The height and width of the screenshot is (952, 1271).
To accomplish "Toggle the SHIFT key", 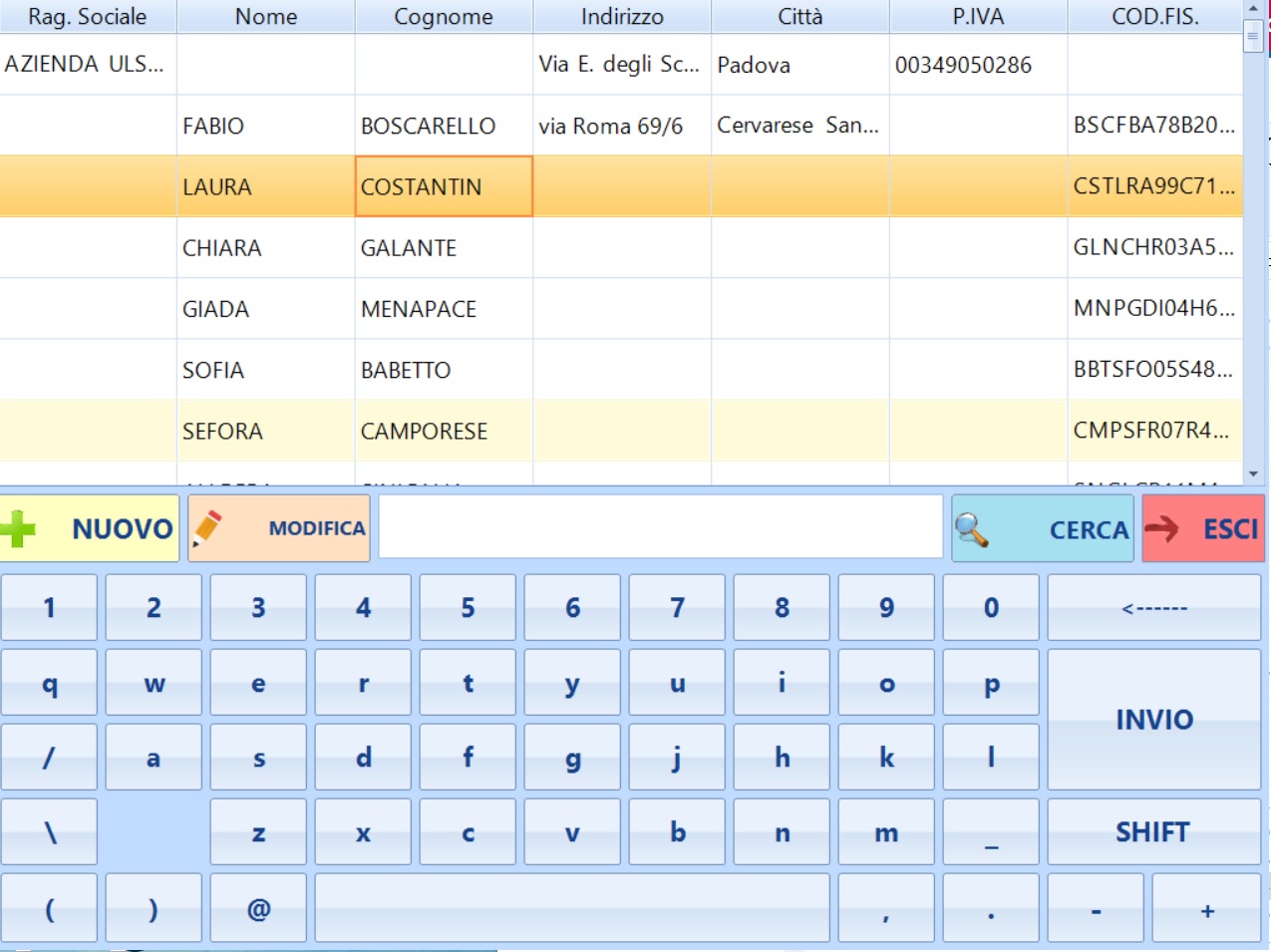I will pyautogui.click(x=1153, y=832).
